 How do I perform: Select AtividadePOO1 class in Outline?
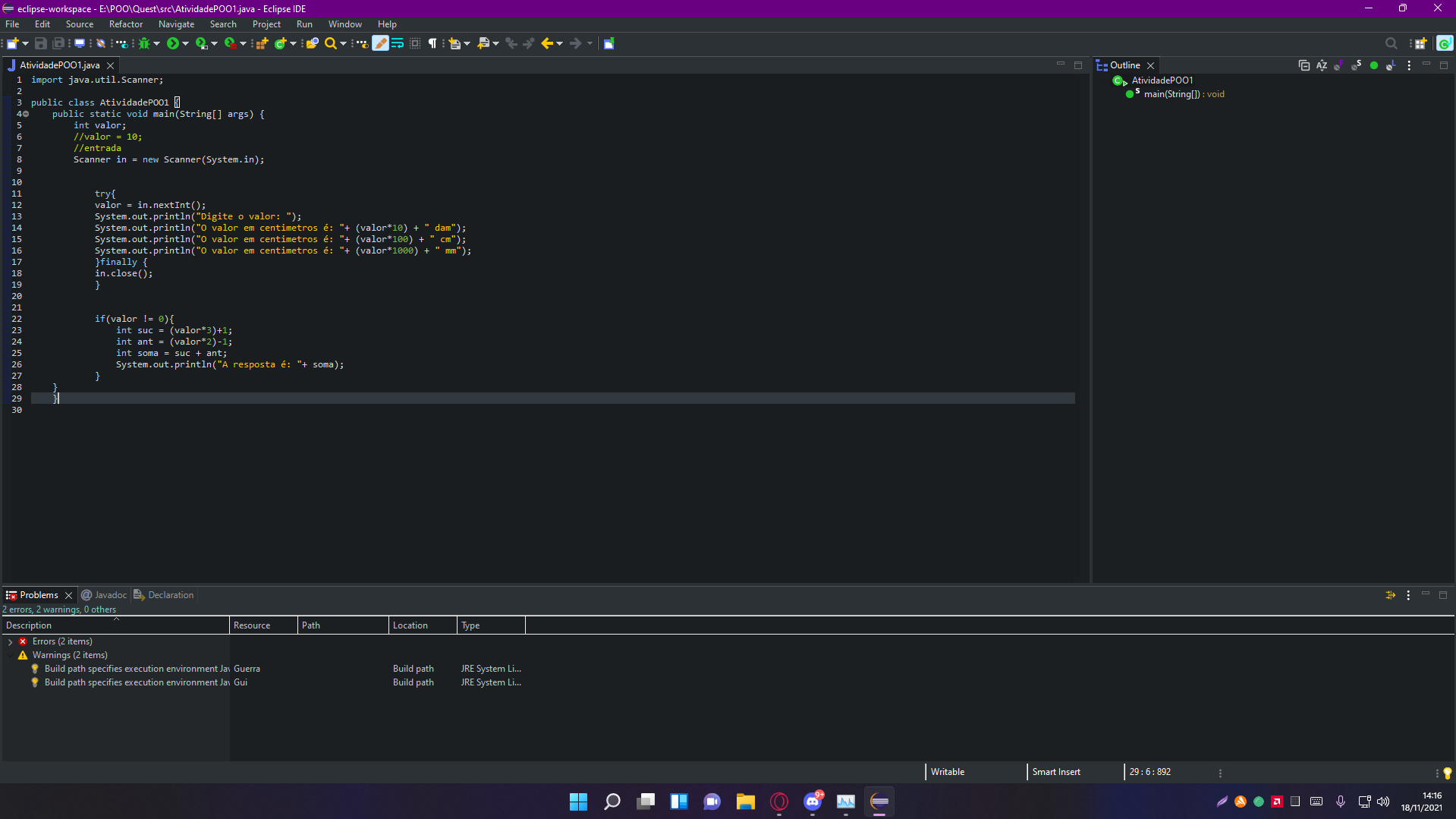pos(1162,80)
